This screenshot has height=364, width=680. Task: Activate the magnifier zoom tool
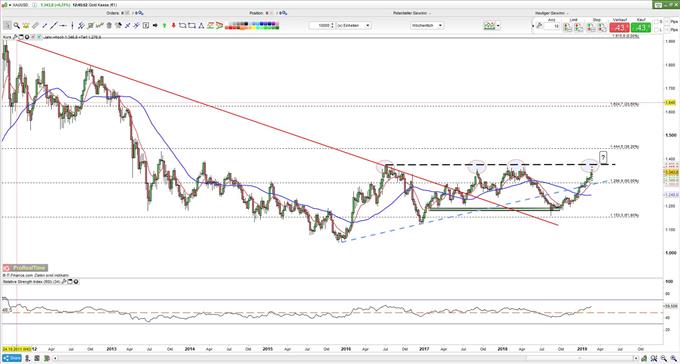pos(16,25)
